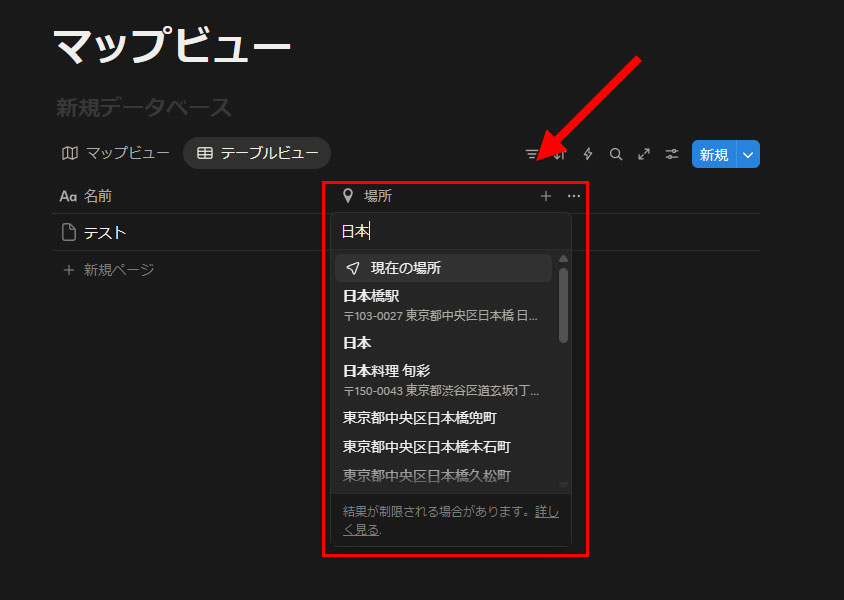The height and width of the screenshot is (600, 844).
Task: Click the suggestion list scrollbar thumb
Action: [x=563, y=304]
